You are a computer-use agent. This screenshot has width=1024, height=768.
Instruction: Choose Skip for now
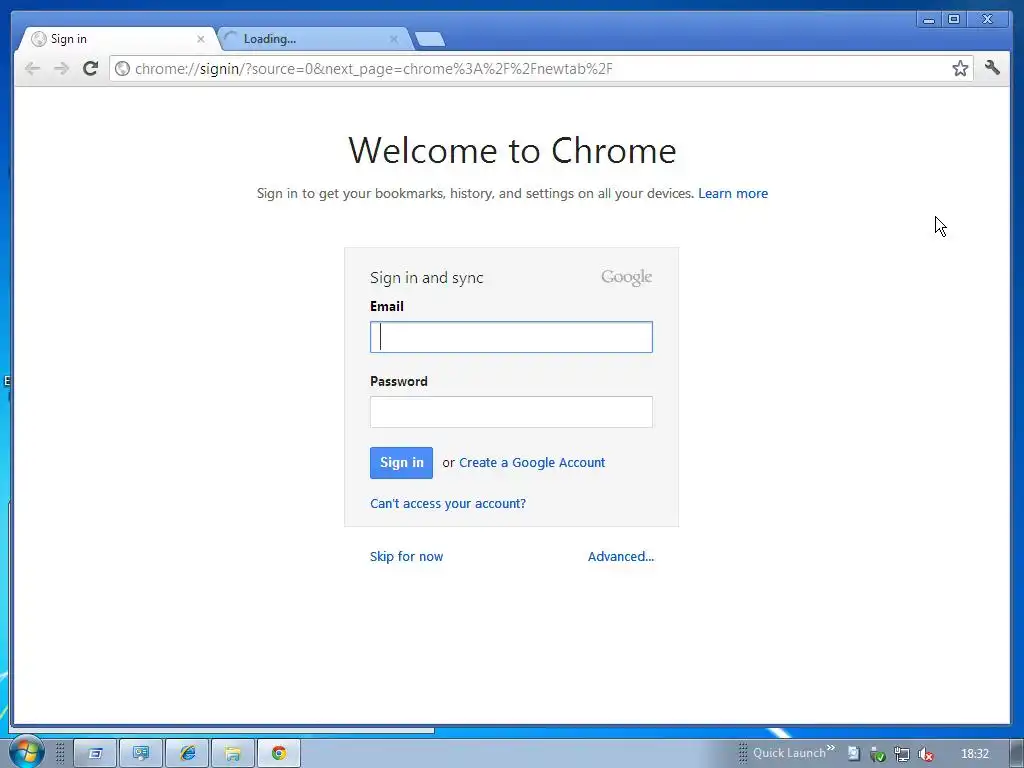point(406,556)
